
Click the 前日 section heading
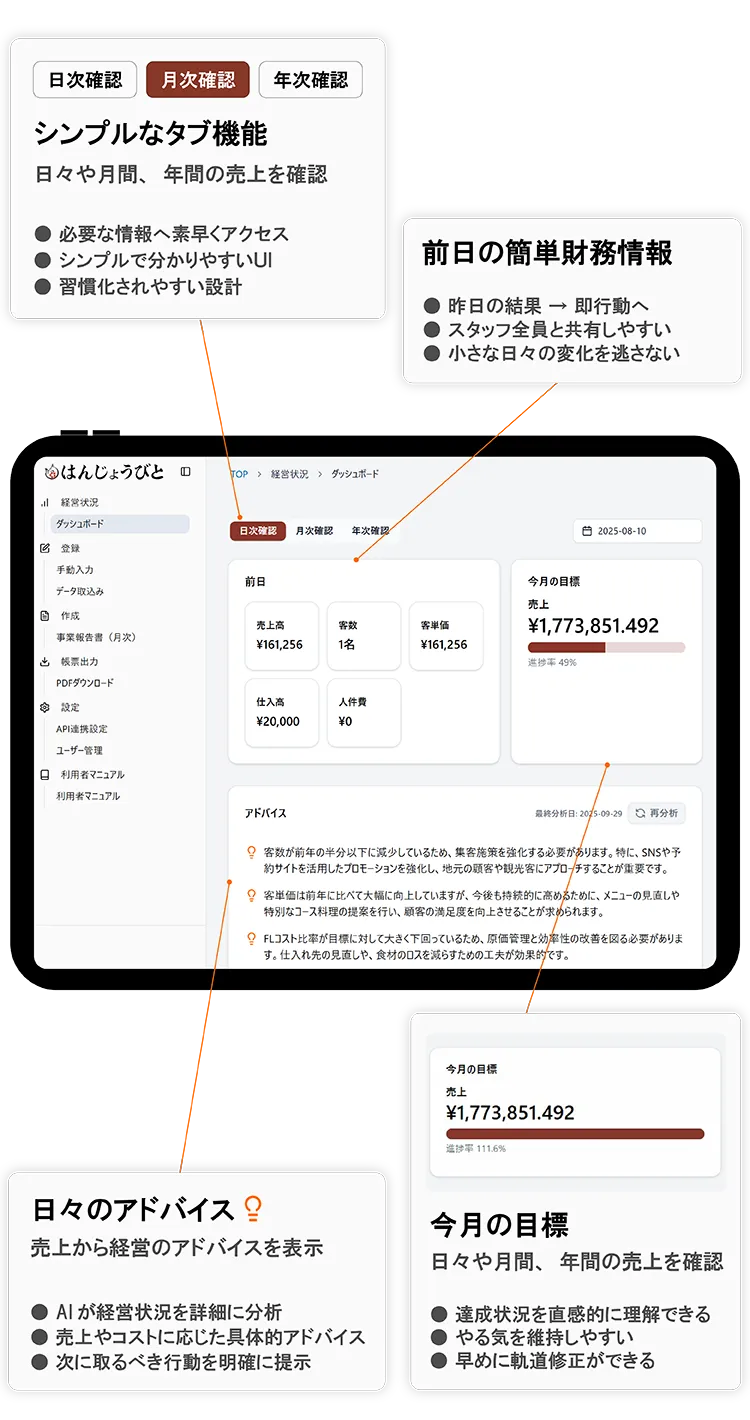coord(254,581)
